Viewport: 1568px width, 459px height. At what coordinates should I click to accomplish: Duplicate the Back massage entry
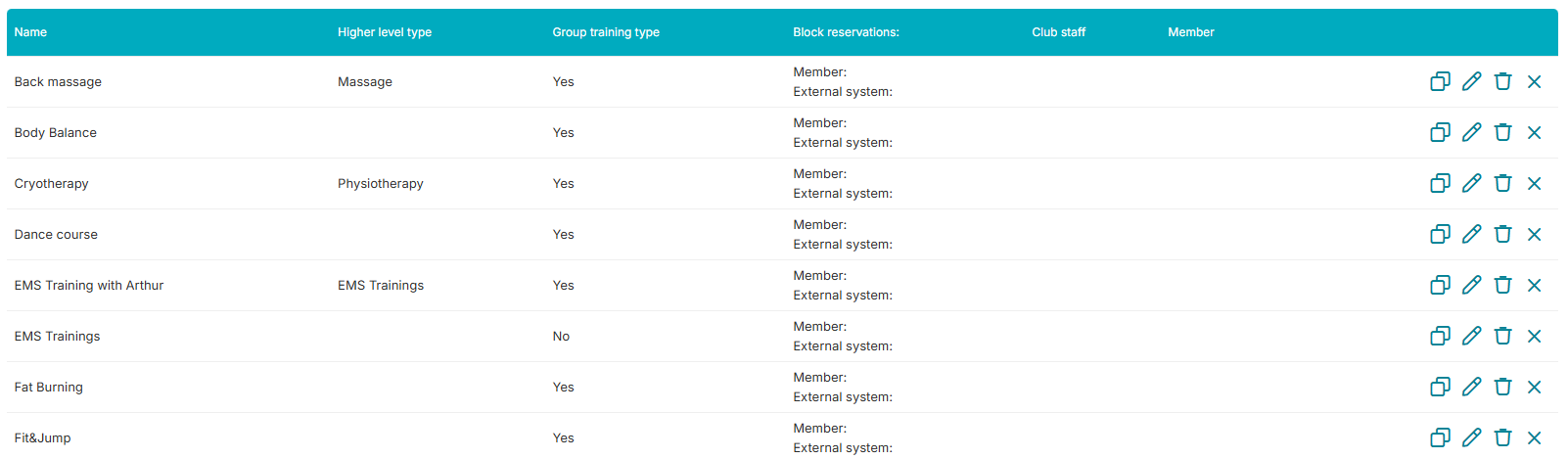1440,81
